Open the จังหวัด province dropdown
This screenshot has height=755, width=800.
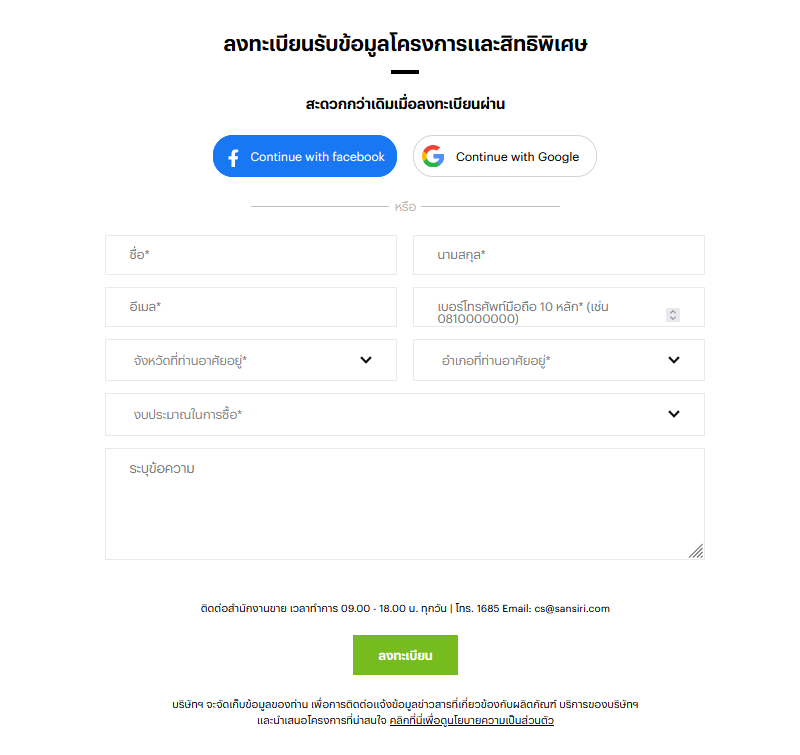pyautogui.click(x=251, y=360)
